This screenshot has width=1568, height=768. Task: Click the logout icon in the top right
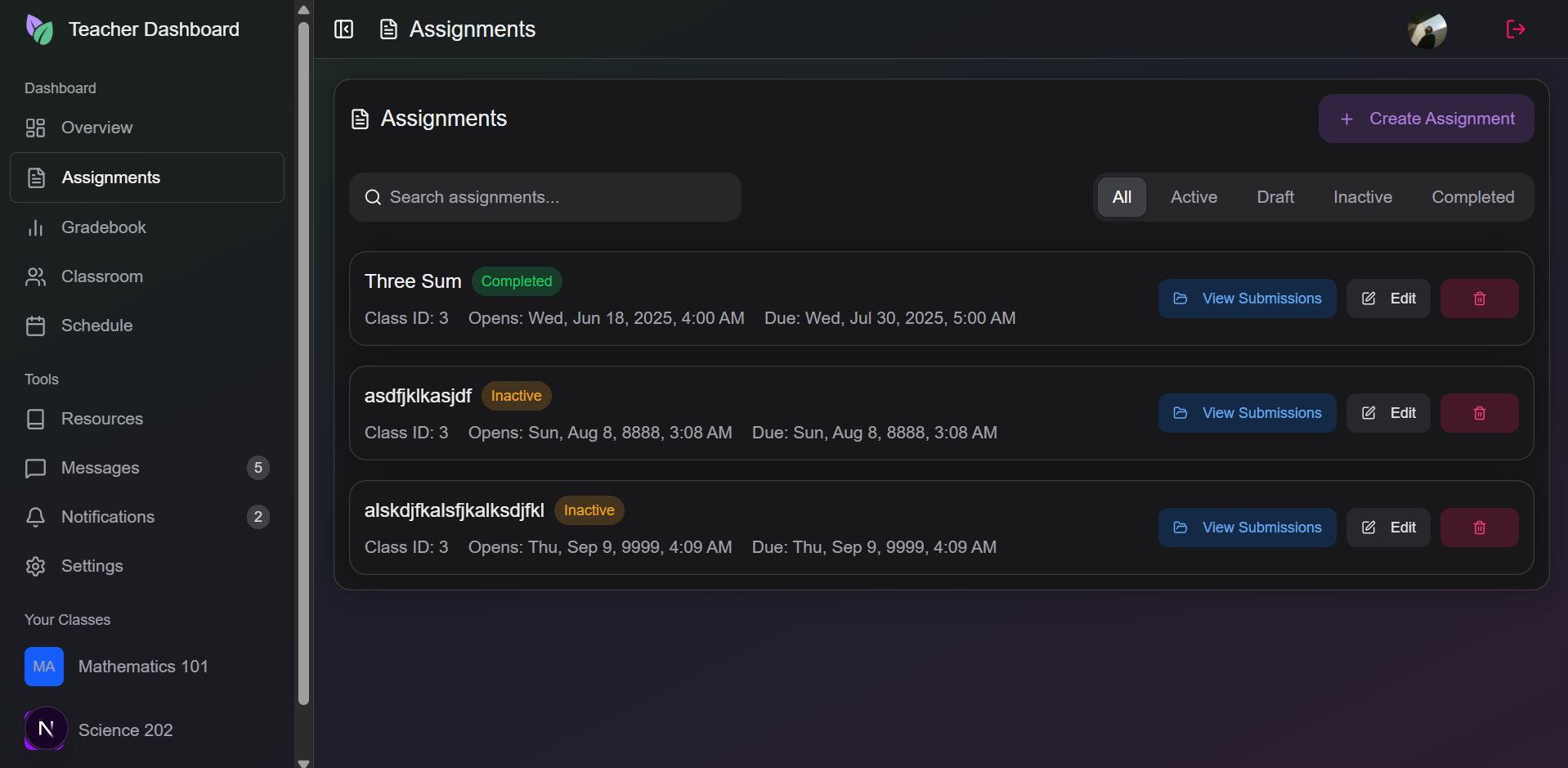[x=1515, y=29]
